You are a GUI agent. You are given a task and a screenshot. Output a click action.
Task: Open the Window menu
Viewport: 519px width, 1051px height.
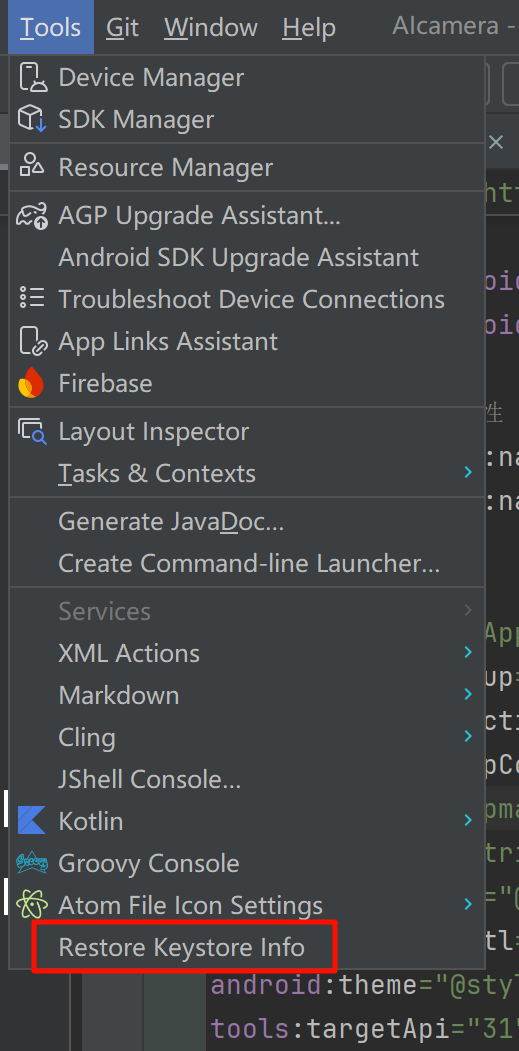point(211,27)
